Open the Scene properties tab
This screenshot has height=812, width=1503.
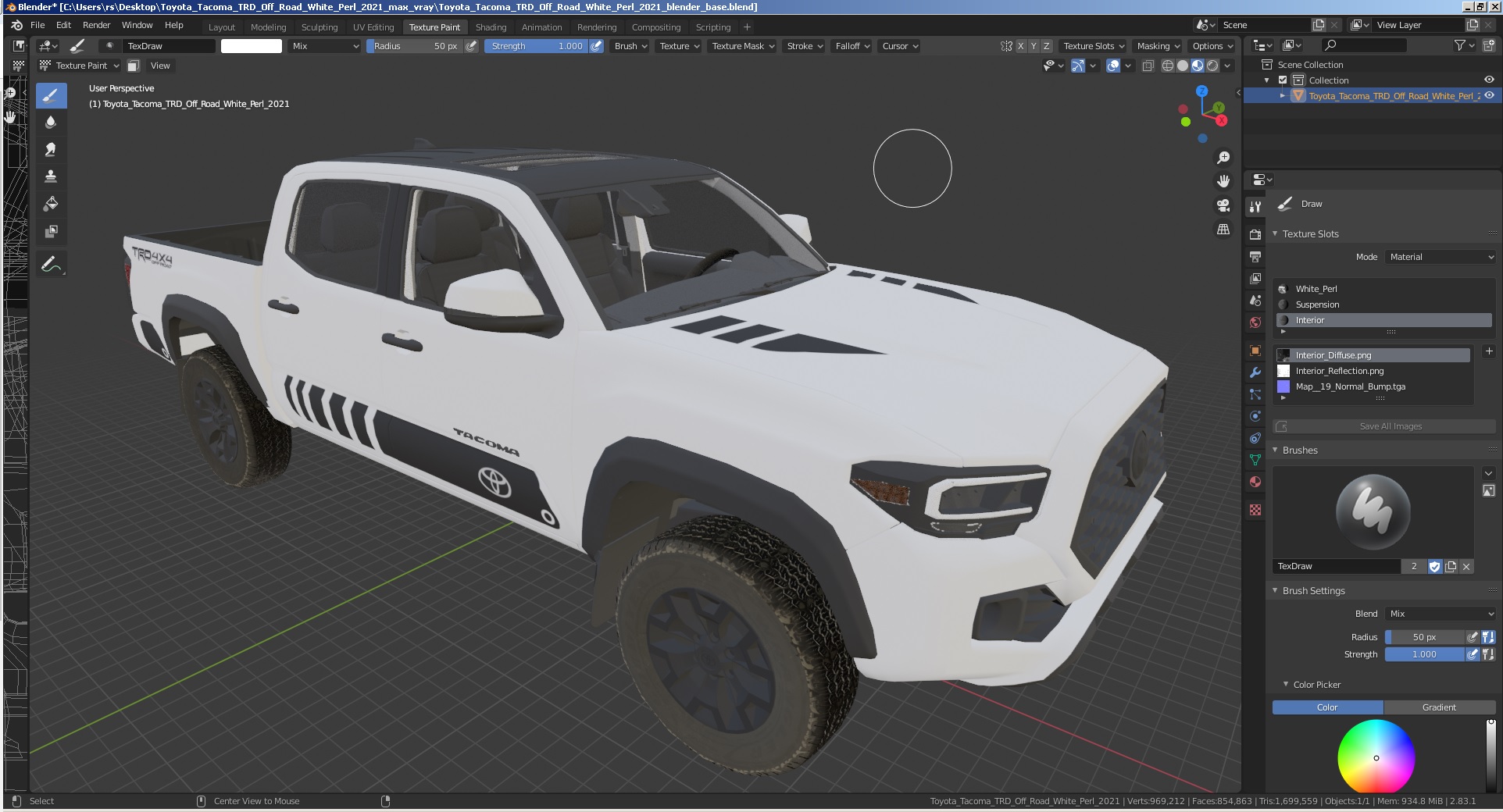pos(1255,301)
